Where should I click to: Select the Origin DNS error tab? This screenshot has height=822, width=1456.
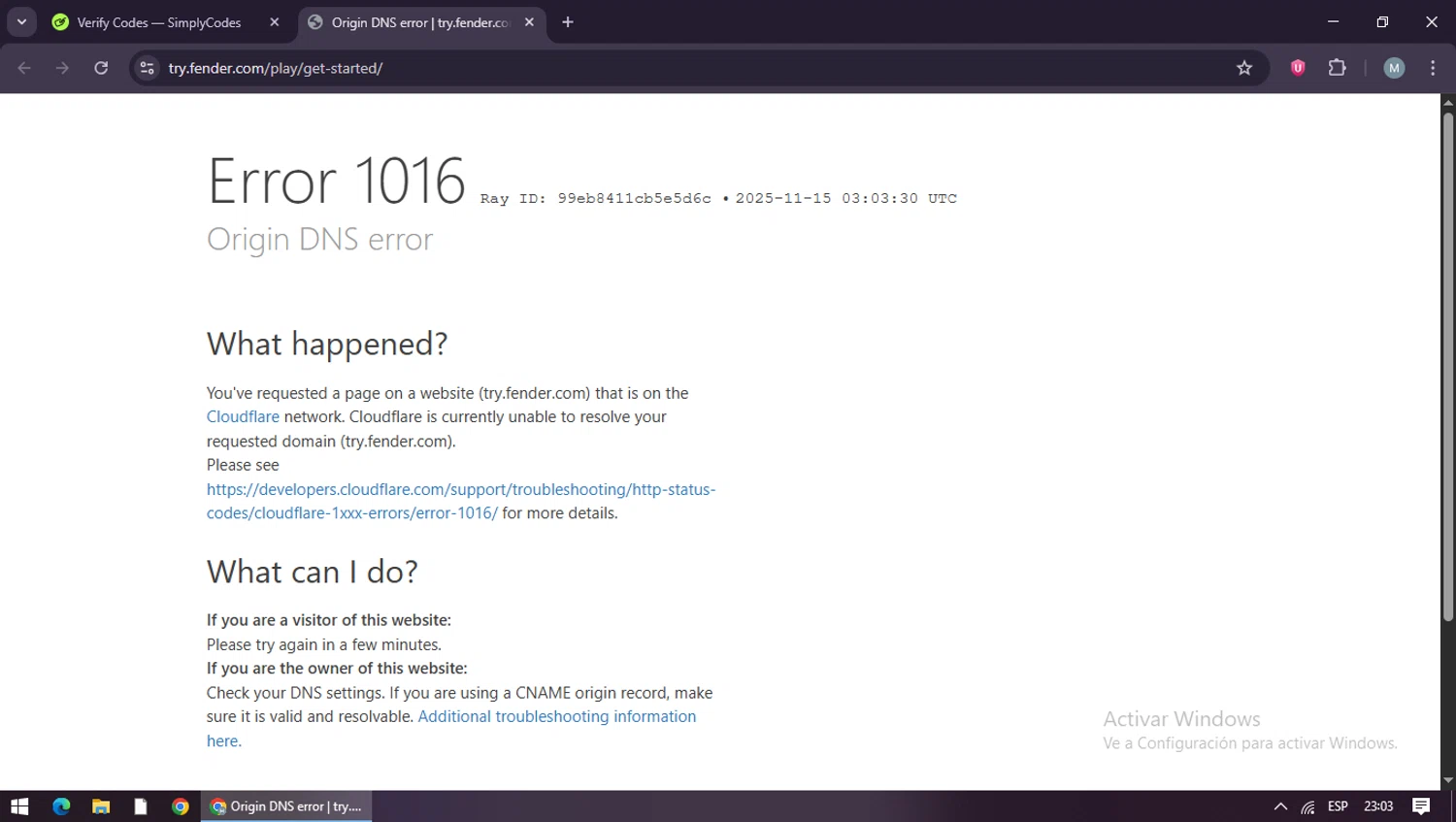(422, 22)
